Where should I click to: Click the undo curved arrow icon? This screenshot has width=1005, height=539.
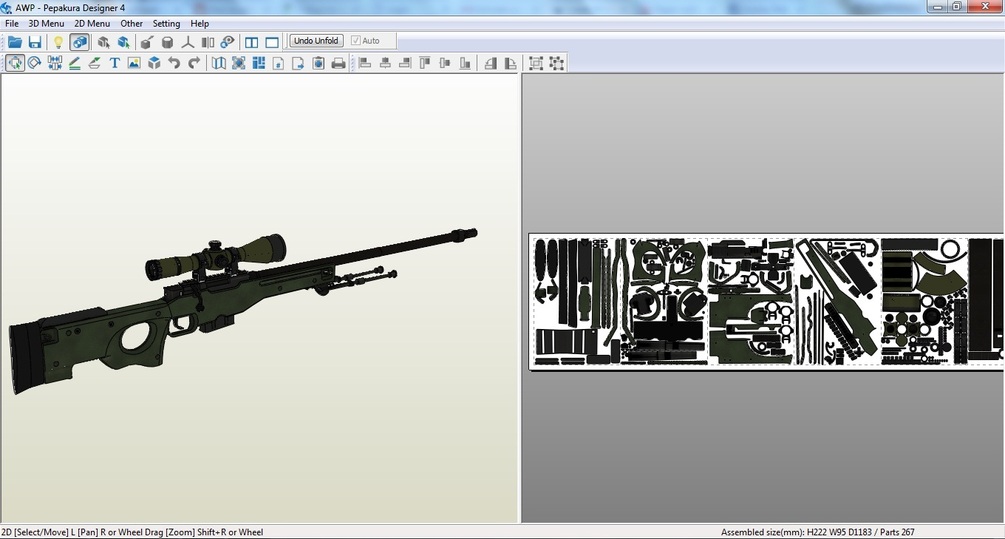tap(174, 63)
